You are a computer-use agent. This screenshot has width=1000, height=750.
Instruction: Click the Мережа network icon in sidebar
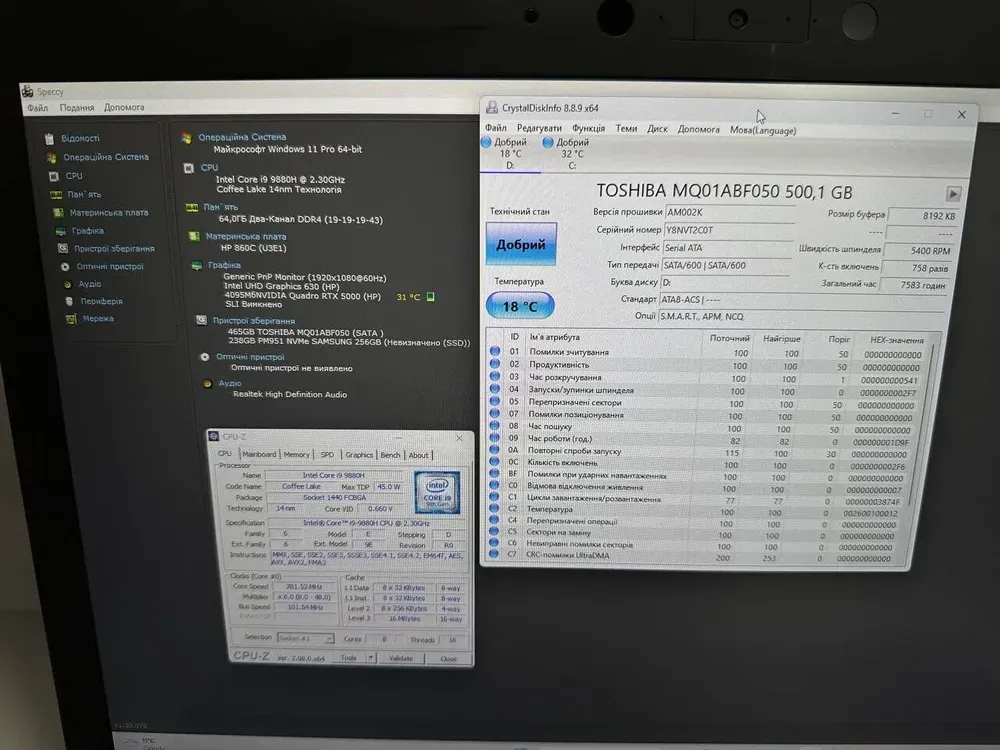70,319
